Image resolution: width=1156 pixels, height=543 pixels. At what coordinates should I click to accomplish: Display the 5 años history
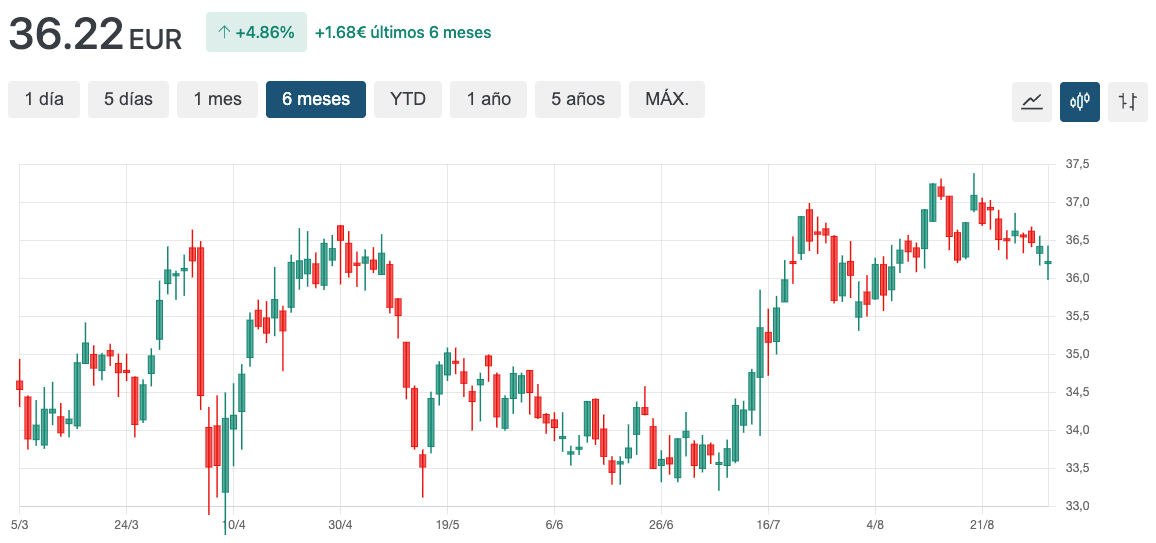(578, 99)
